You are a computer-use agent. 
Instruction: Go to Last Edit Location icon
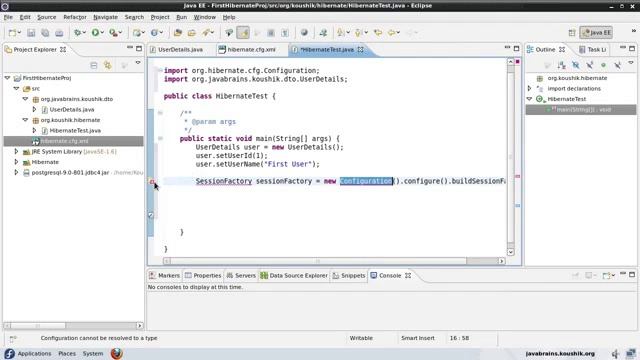[378, 33]
